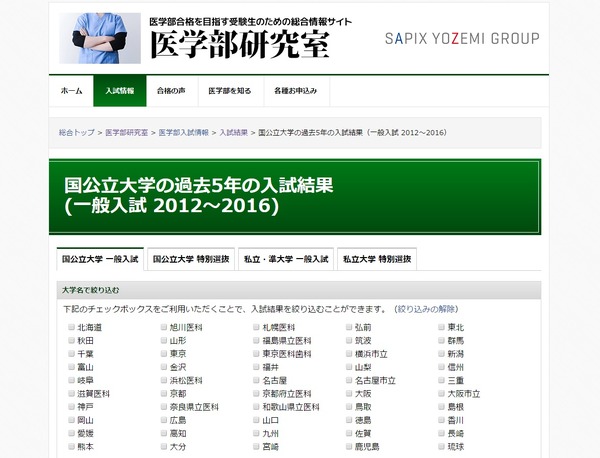The height and width of the screenshot is (458, 600).
Task: Check the 東京医科歯科 checkbox
Action: click(x=256, y=354)
